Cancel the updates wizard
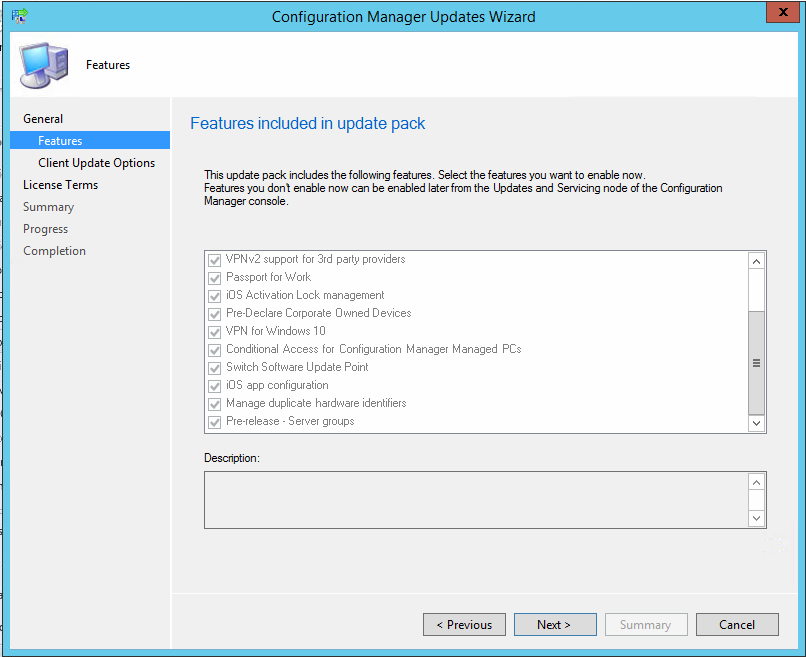Screen dimensions: 806x657 tap(737, 624)
